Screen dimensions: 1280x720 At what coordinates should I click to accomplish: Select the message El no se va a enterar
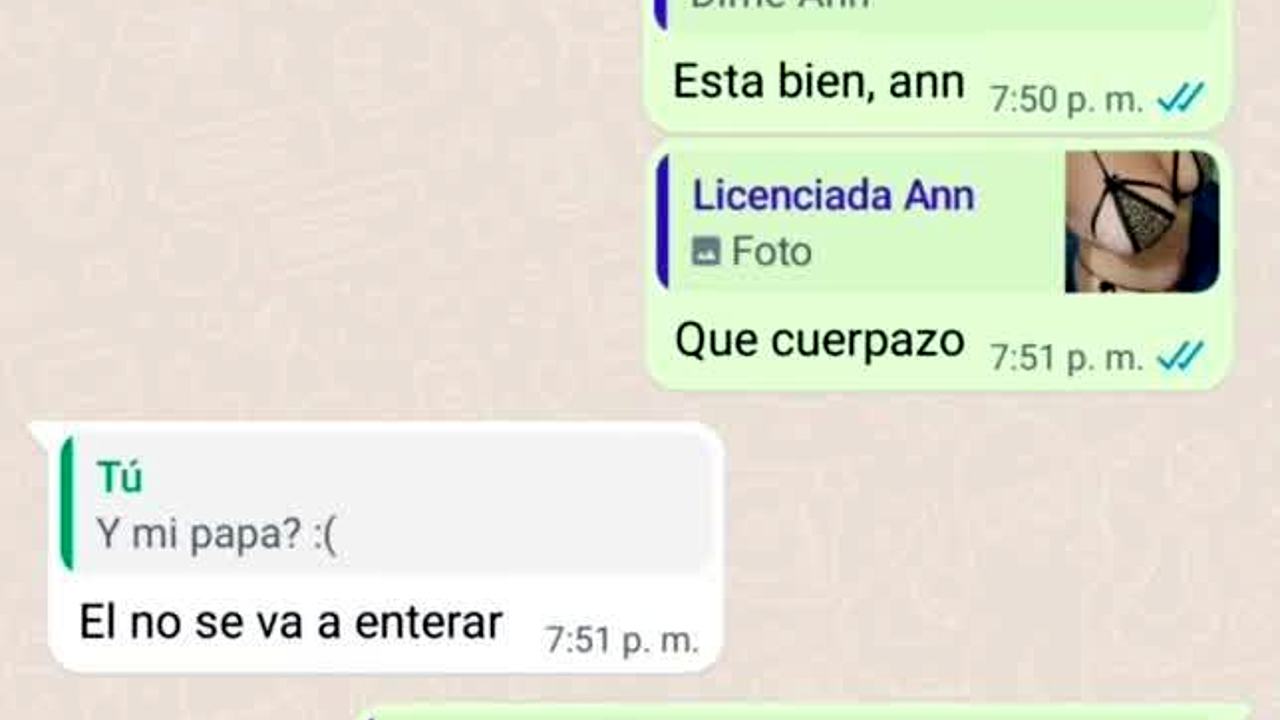tap(290, 623)
